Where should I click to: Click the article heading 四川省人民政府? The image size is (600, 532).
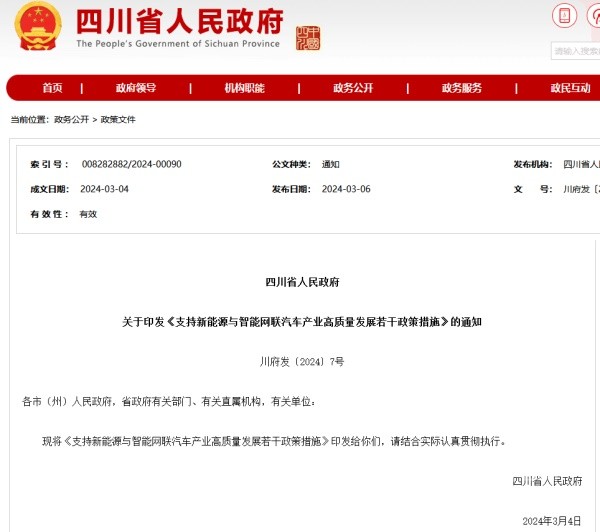[x=302, y=282]
